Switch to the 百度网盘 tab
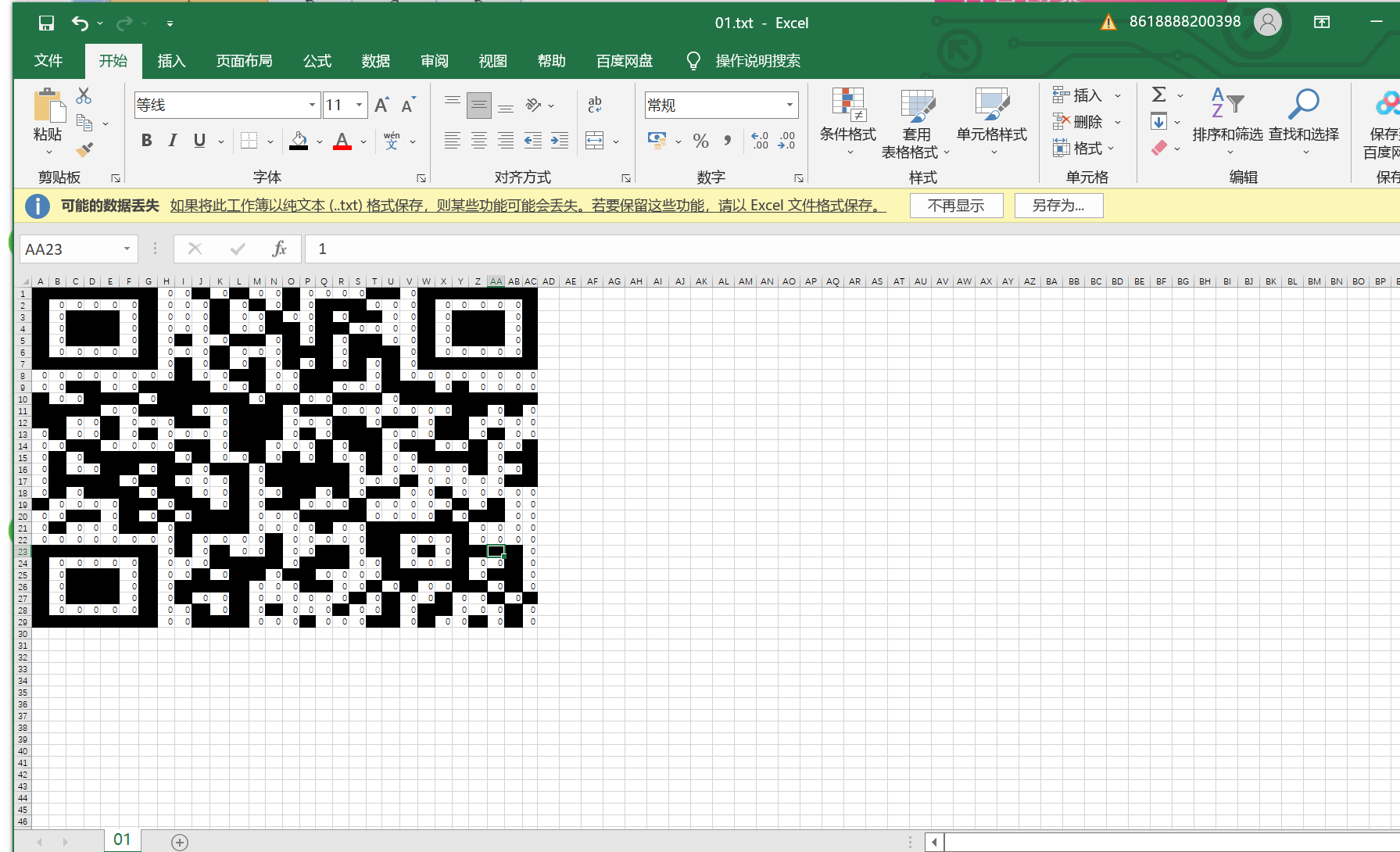Screen dimensions: 1400x852 tap(624, 61)
